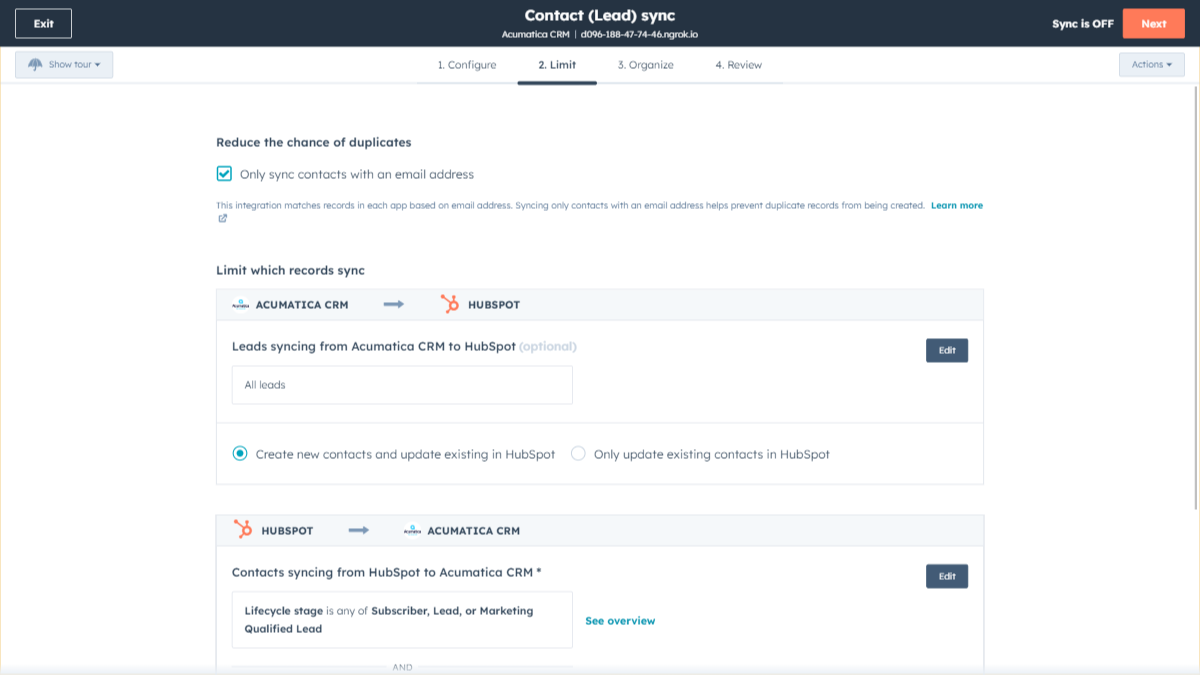Click the arrow icon between Acumatica CRM and HubSpot
Viewport: 1200px width, 675px height.
coord(394,304)
